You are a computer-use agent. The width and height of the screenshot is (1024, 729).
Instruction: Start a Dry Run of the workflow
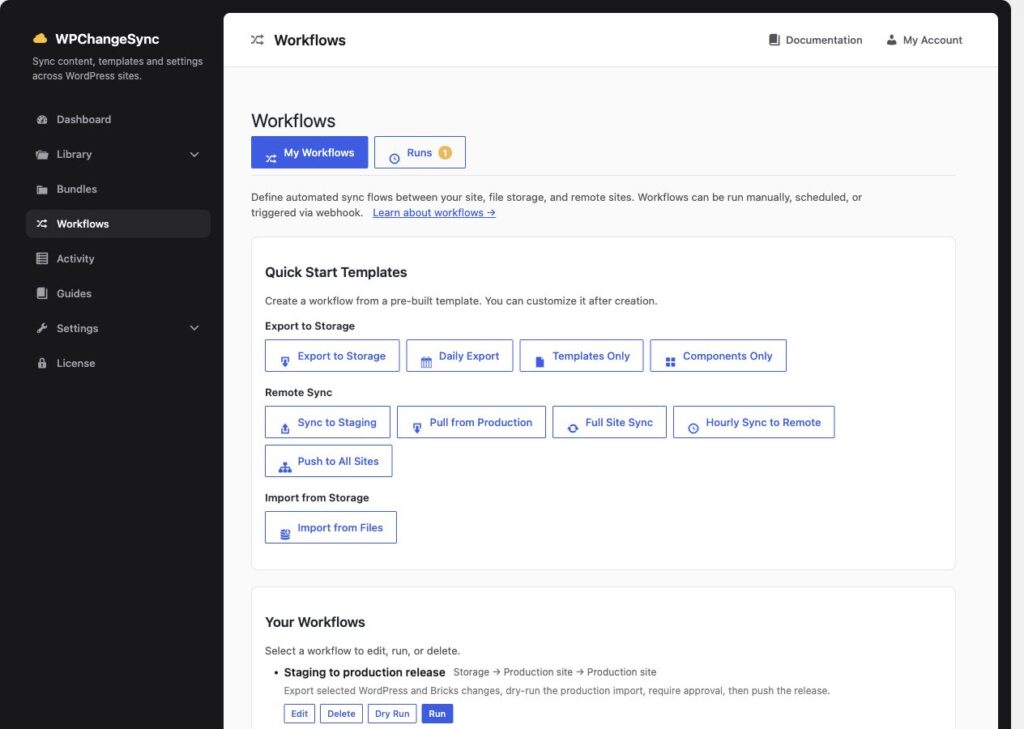392,713
